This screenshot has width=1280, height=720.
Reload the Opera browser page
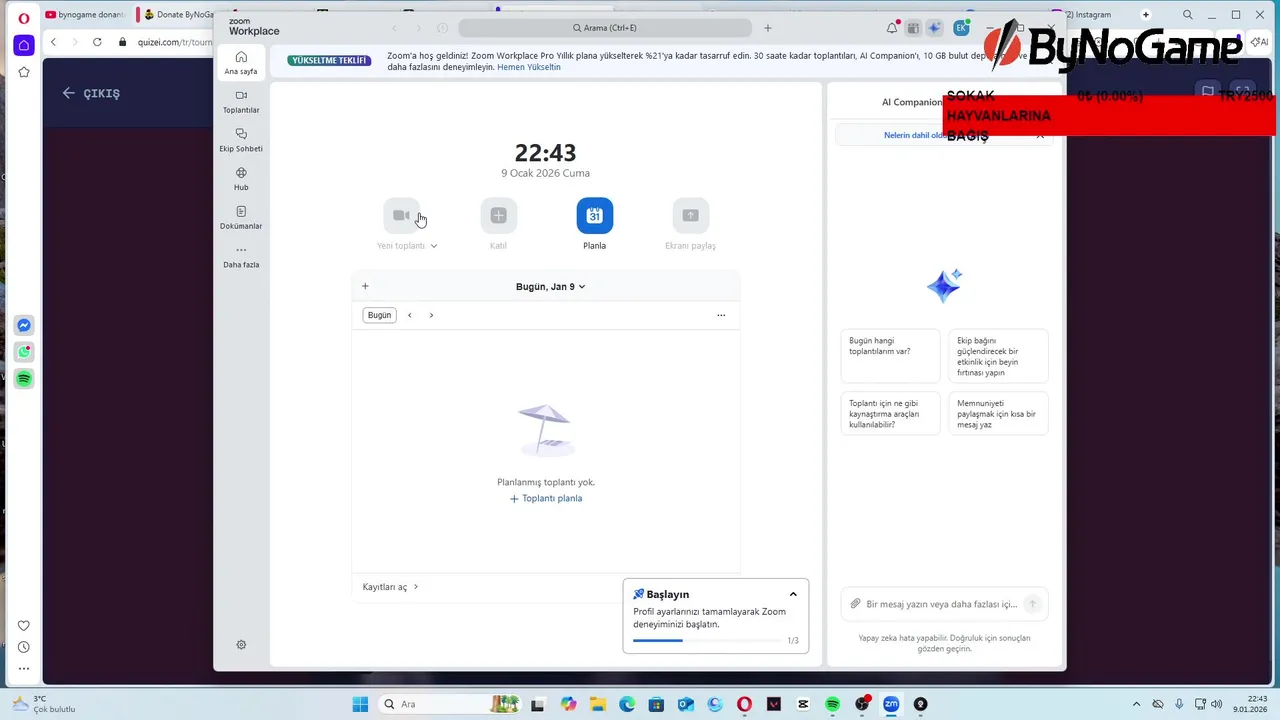97,42
